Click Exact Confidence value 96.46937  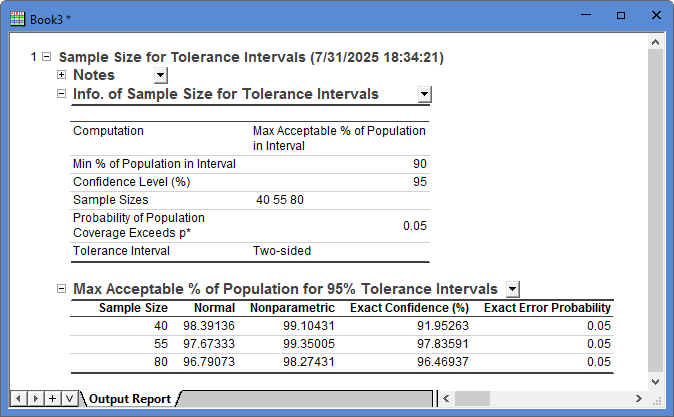tap(443, 362)
